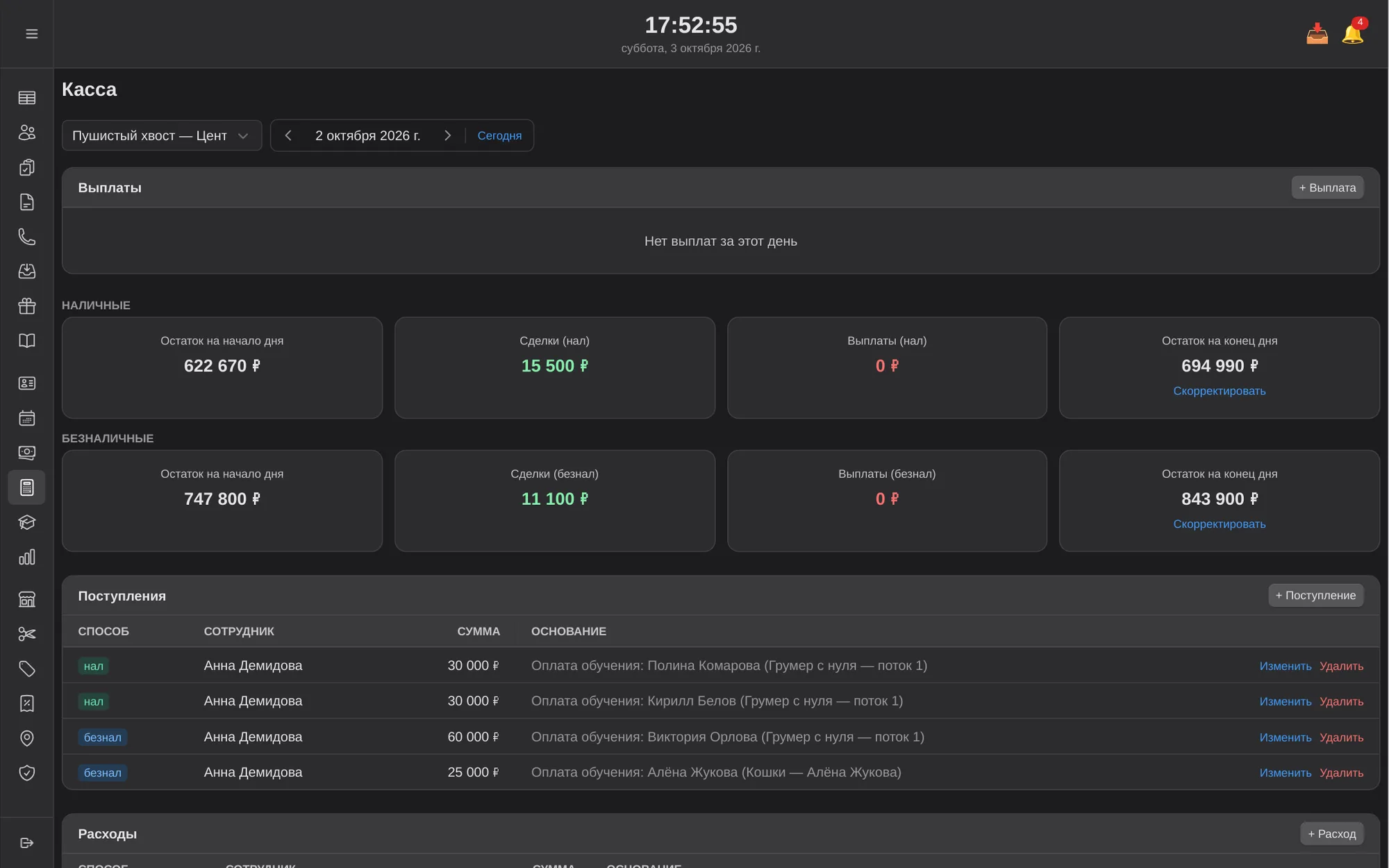This screenshot has width=1389, height=868.
Task: Go to next day with right chevron
Action: coord(448,135)
